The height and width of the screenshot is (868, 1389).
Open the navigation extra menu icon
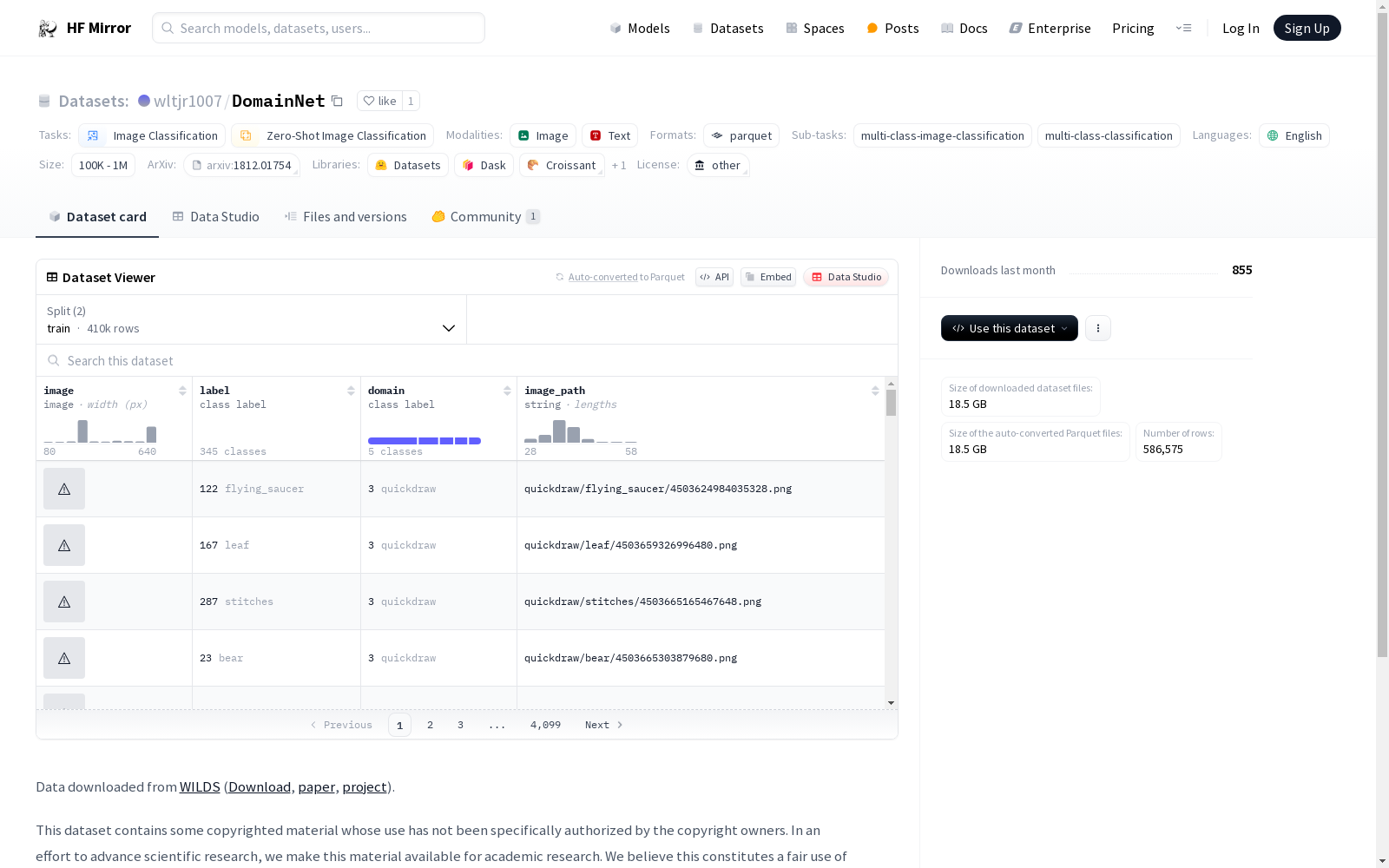[x=1183, y=28]
